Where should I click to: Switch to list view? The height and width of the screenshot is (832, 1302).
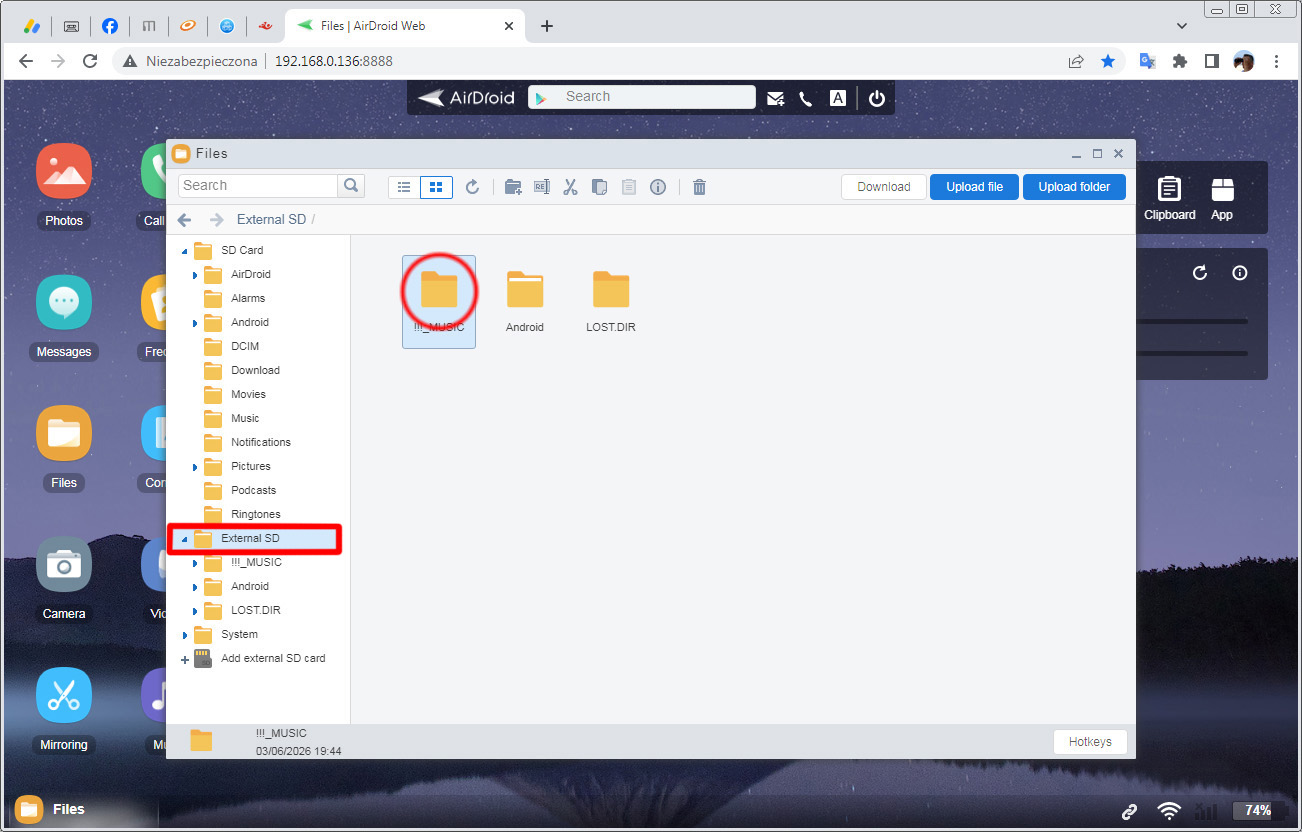tap(404, 187)
